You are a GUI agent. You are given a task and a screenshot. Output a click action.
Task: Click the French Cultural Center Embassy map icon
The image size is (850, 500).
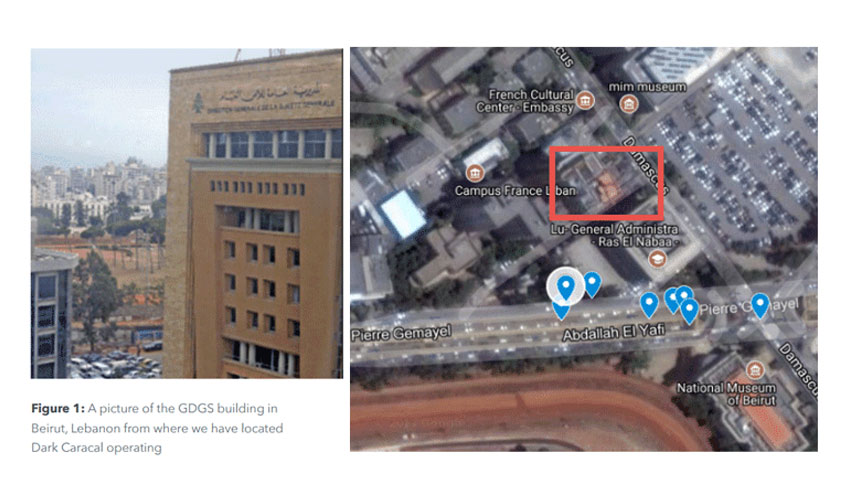click(x=585, y=100)
